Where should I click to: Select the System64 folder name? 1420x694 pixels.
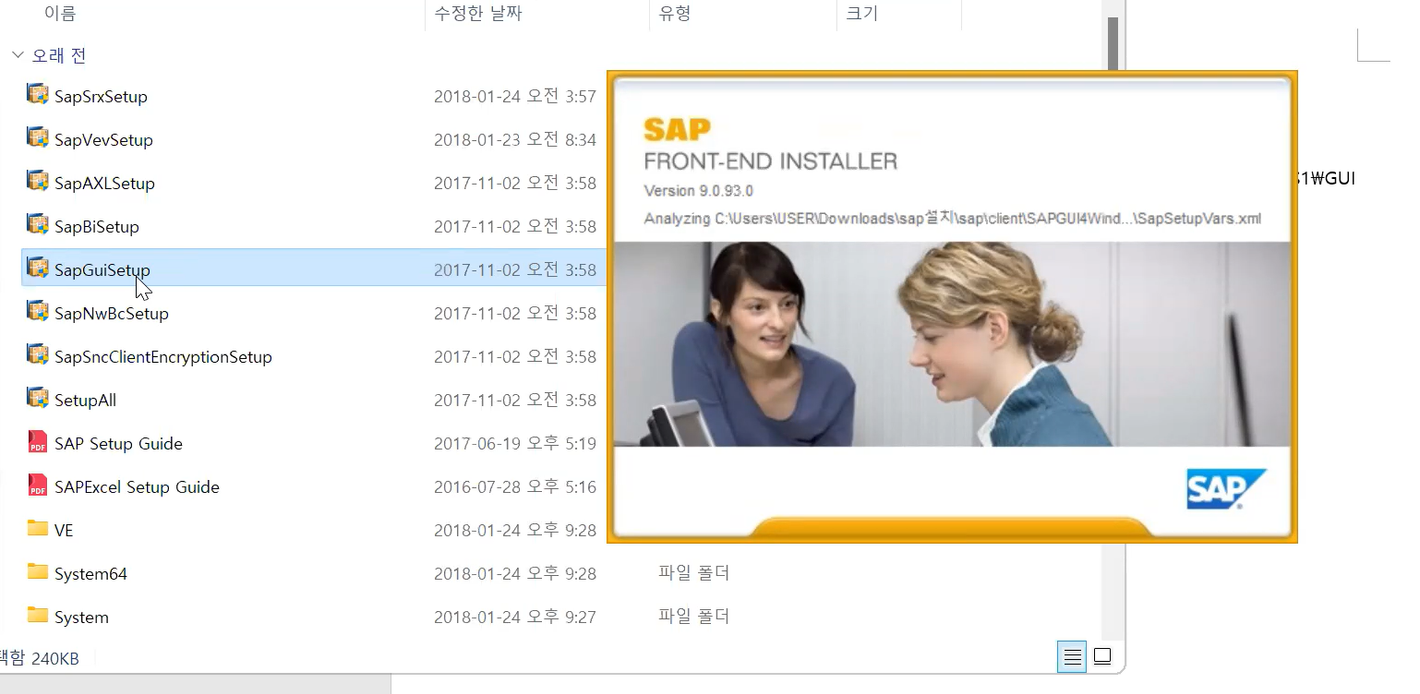coord(91,574)
